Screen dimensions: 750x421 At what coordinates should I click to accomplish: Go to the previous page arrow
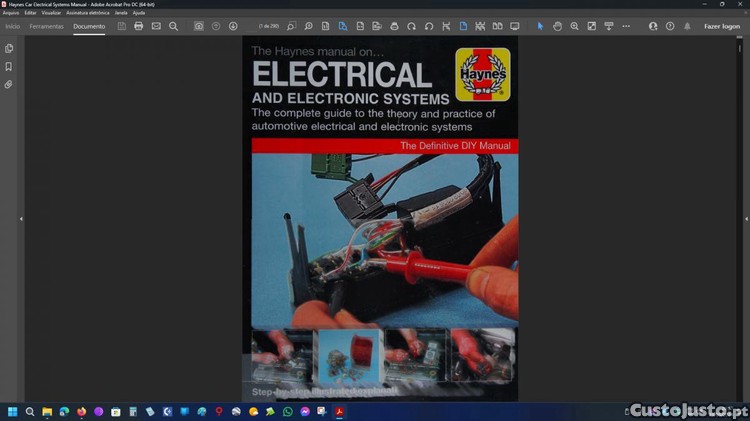point(216,26)
